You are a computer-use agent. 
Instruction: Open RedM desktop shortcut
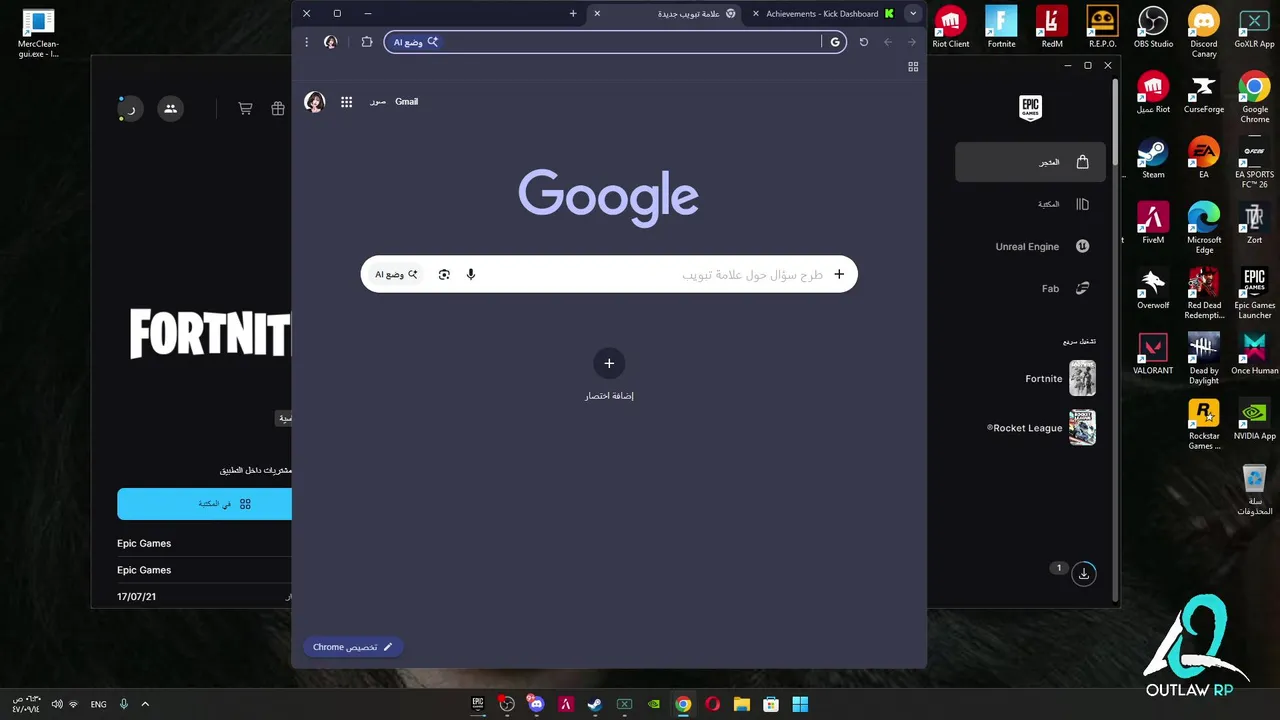[1052, 27]
